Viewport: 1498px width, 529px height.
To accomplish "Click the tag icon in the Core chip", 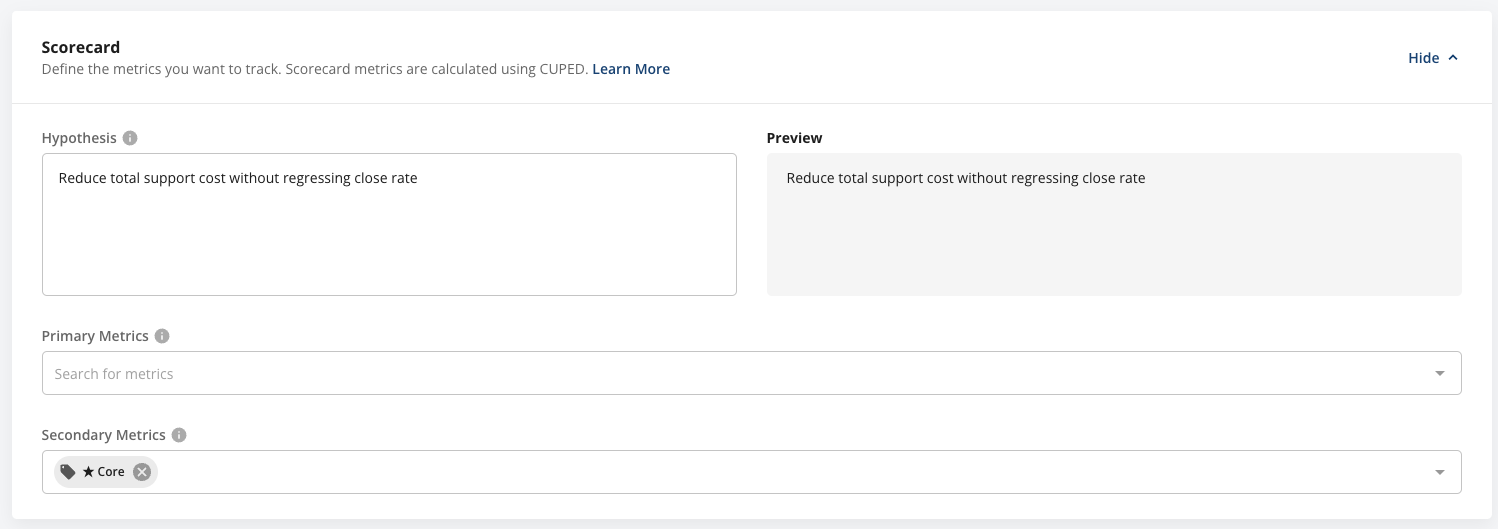I will 68,472.
